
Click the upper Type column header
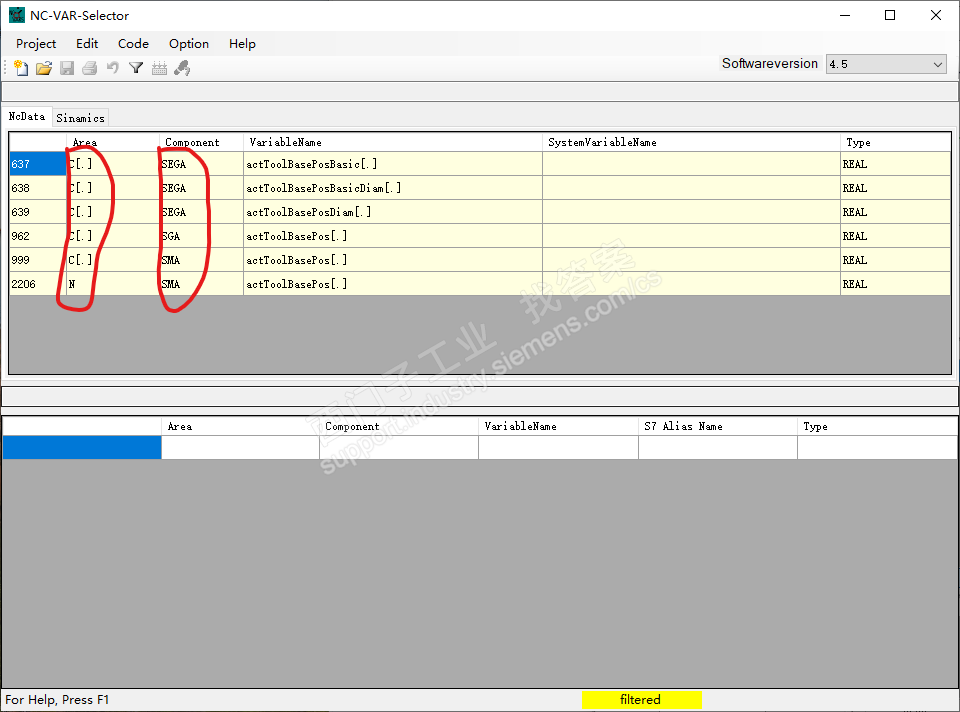click(896, 142)
